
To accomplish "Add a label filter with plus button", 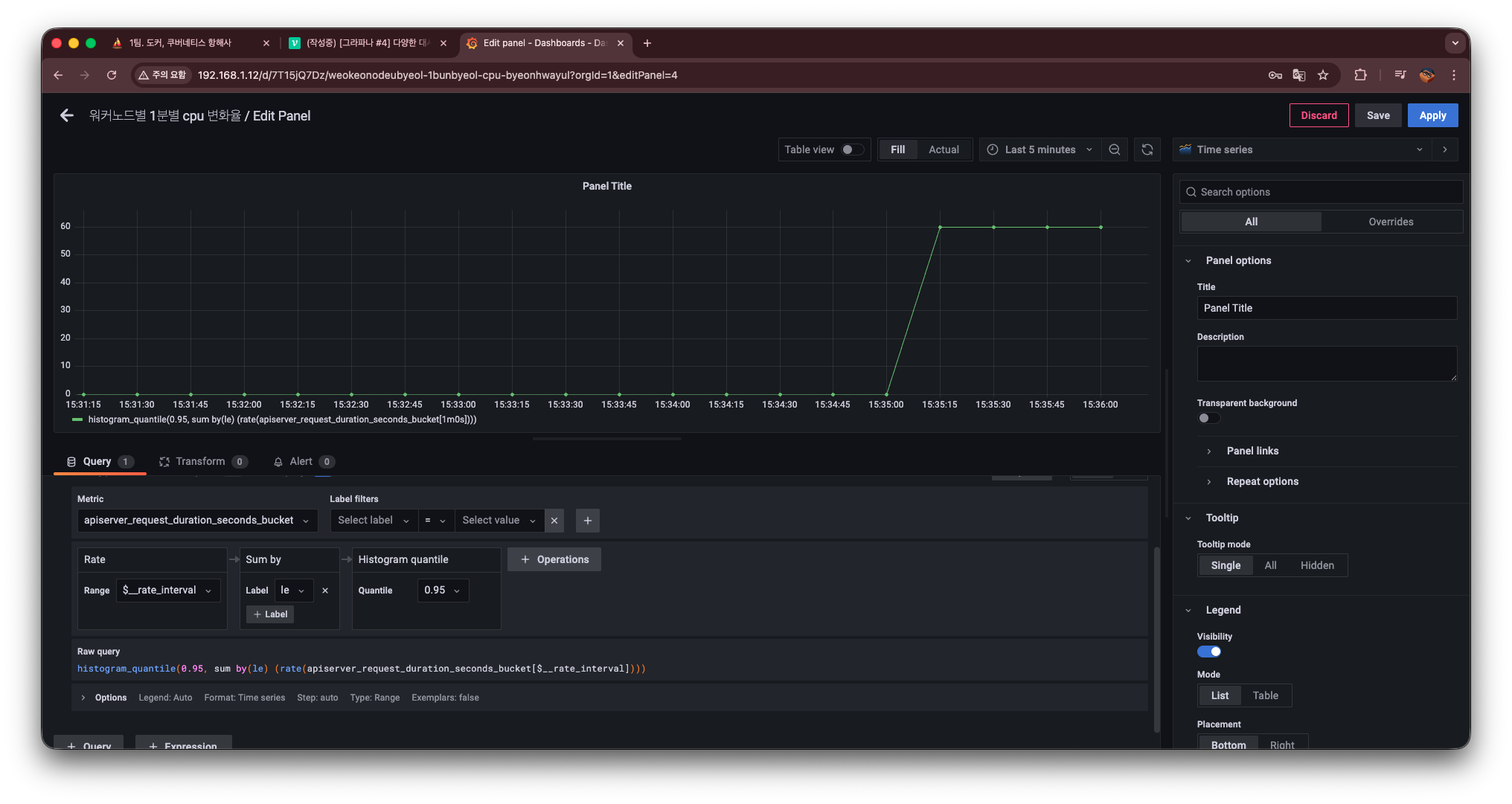I will [588, 521].
